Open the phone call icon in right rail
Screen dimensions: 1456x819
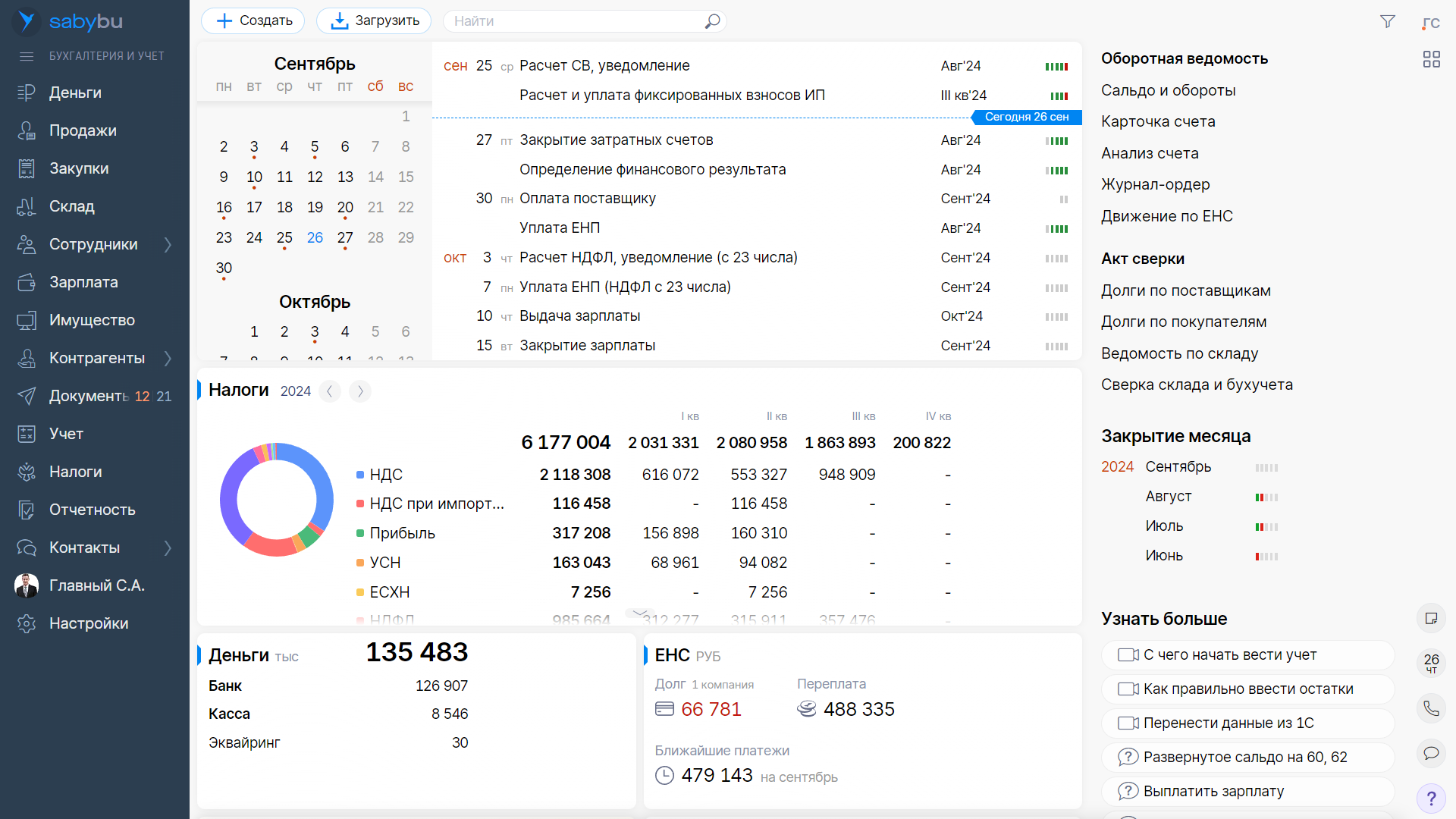(x=1431, y=708)
